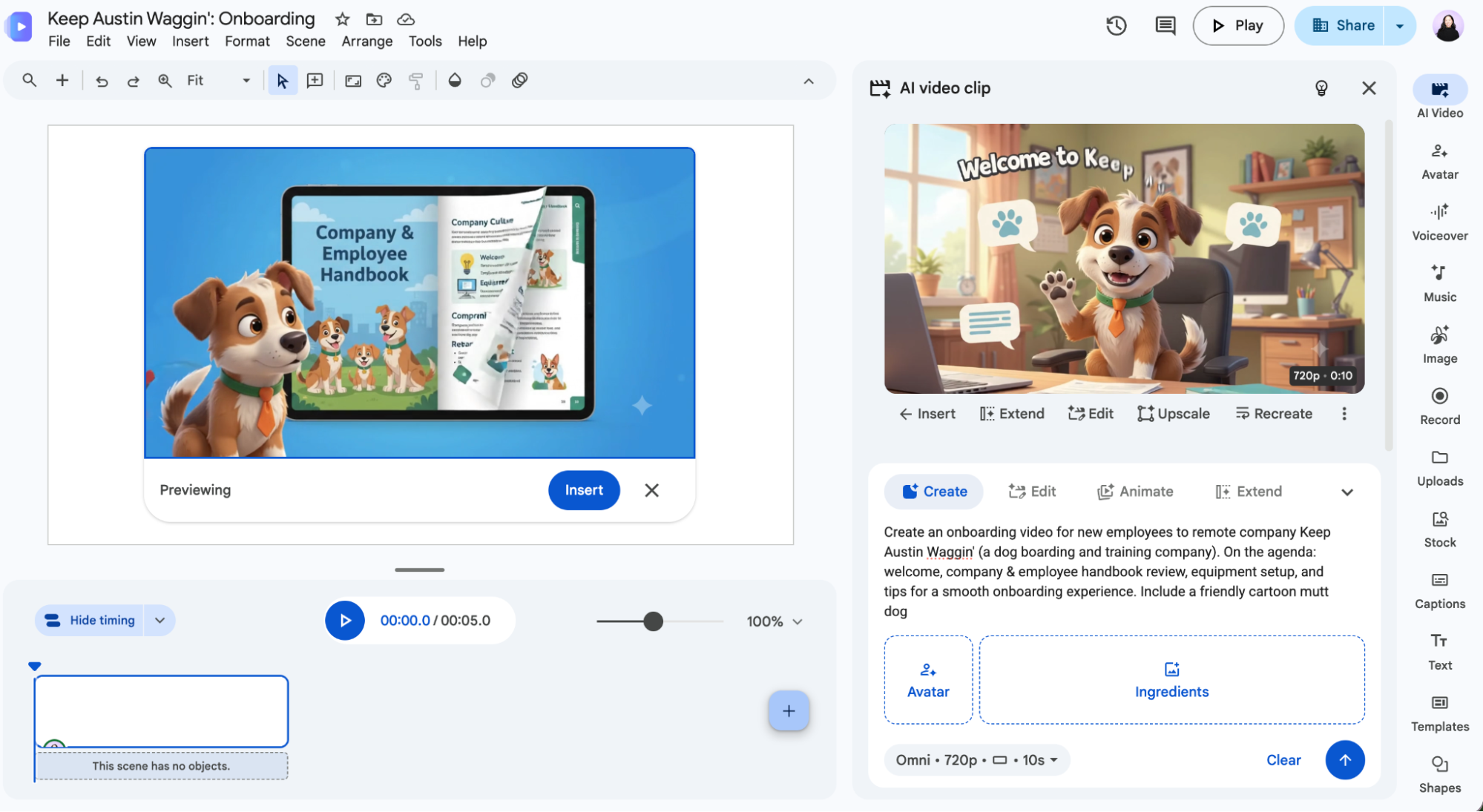This screenshot has width=1483, height=812.
Task: Open the Uploads sidebar panel
Action: coord(1439,469)
